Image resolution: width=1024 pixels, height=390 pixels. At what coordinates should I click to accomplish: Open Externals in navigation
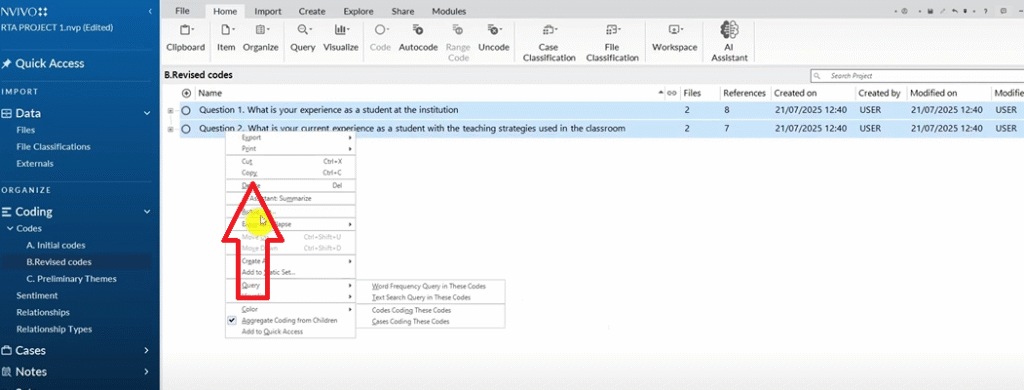(x=35, y=163)
